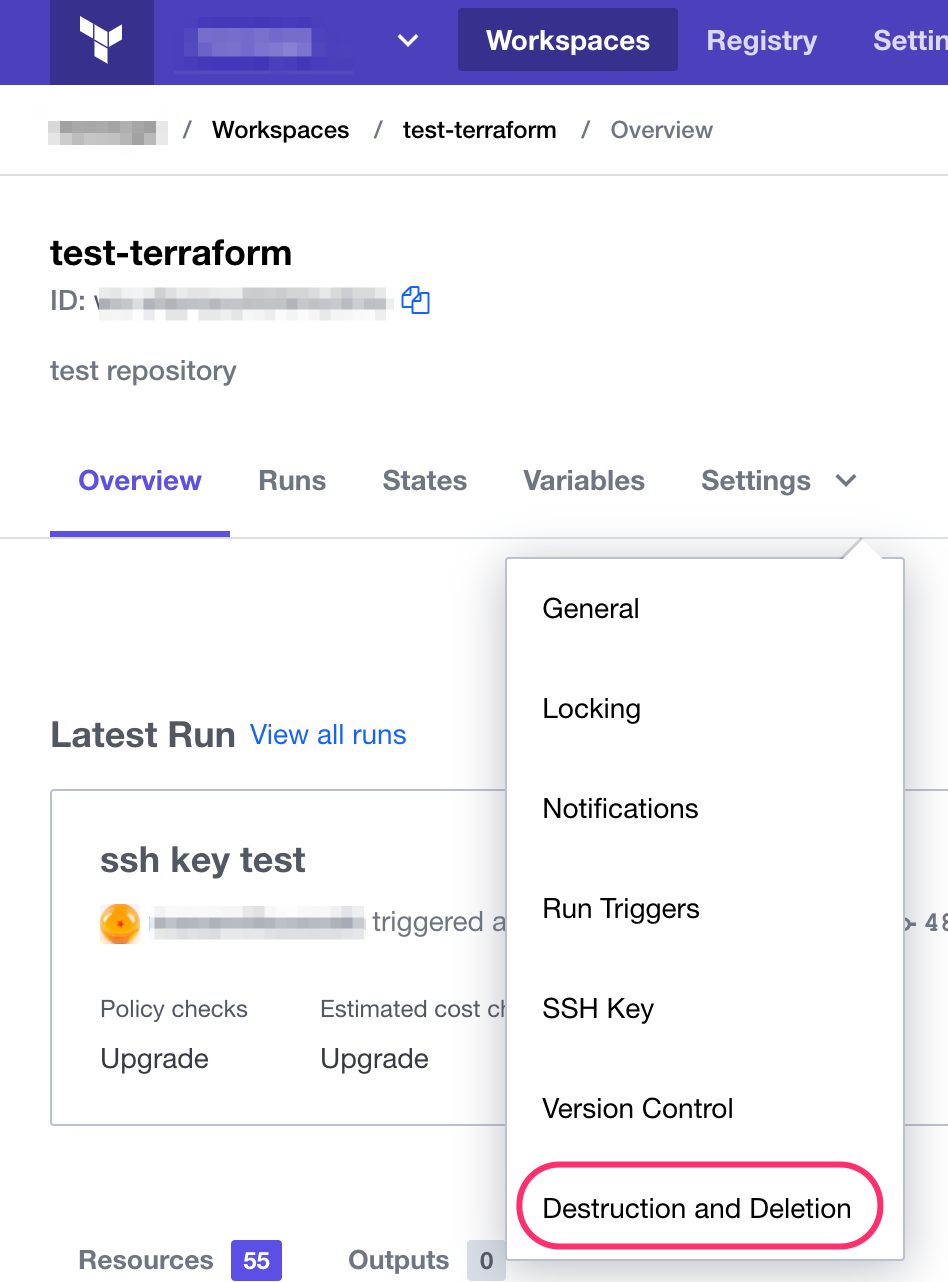This screenshot has height=1282, width=948.
Task: Open Registry in the top navigation
Action: click(x=762, y=41)
